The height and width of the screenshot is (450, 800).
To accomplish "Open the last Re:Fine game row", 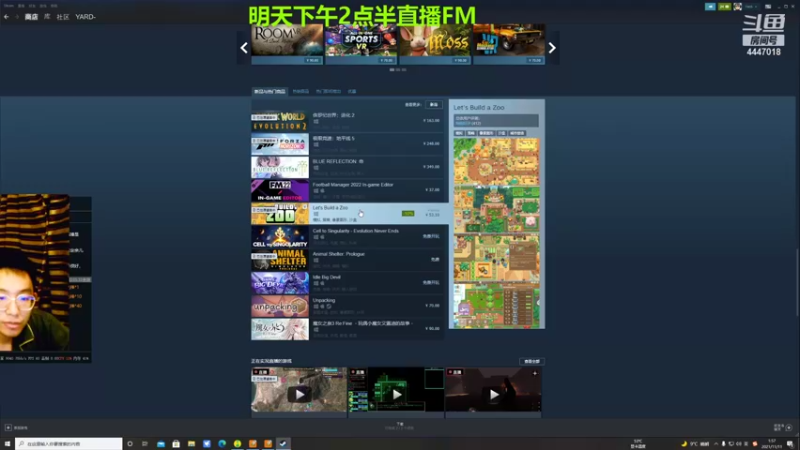I will (347, 329).
